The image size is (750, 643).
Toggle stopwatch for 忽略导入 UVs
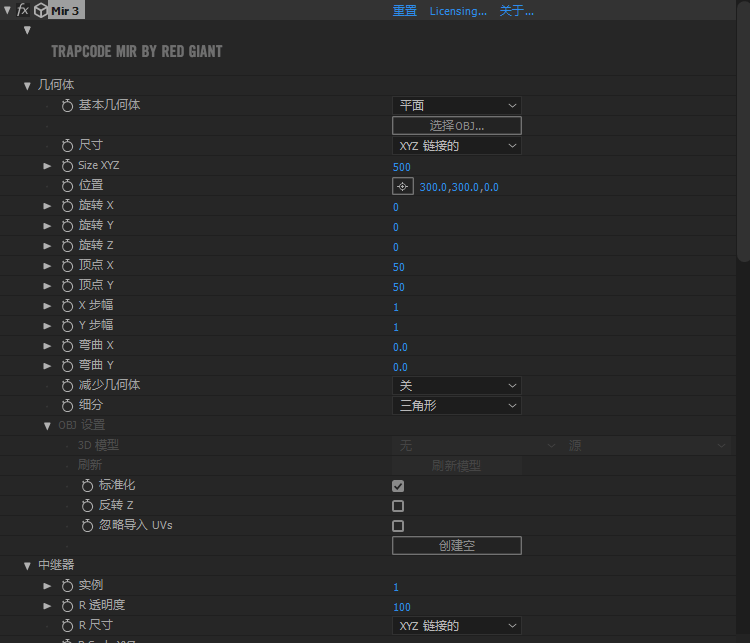pos(87,526)
